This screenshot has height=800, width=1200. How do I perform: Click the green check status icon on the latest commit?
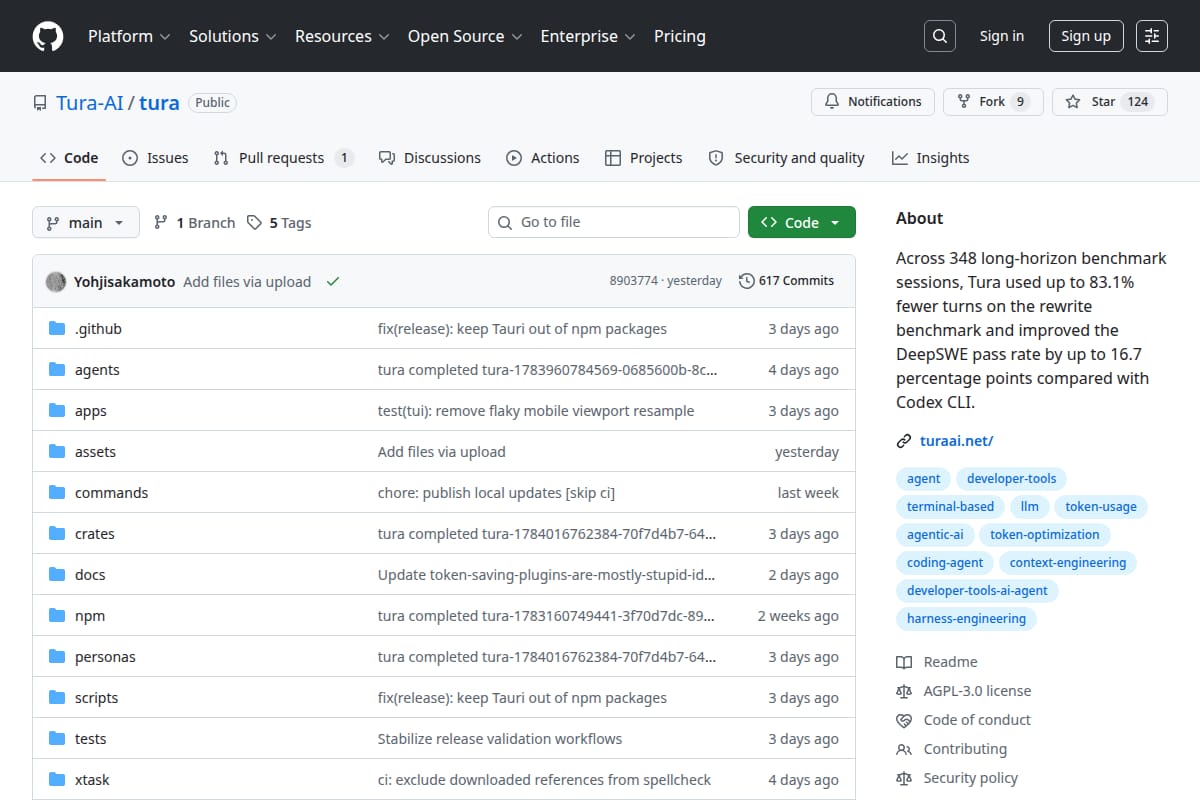pos(333,282)
